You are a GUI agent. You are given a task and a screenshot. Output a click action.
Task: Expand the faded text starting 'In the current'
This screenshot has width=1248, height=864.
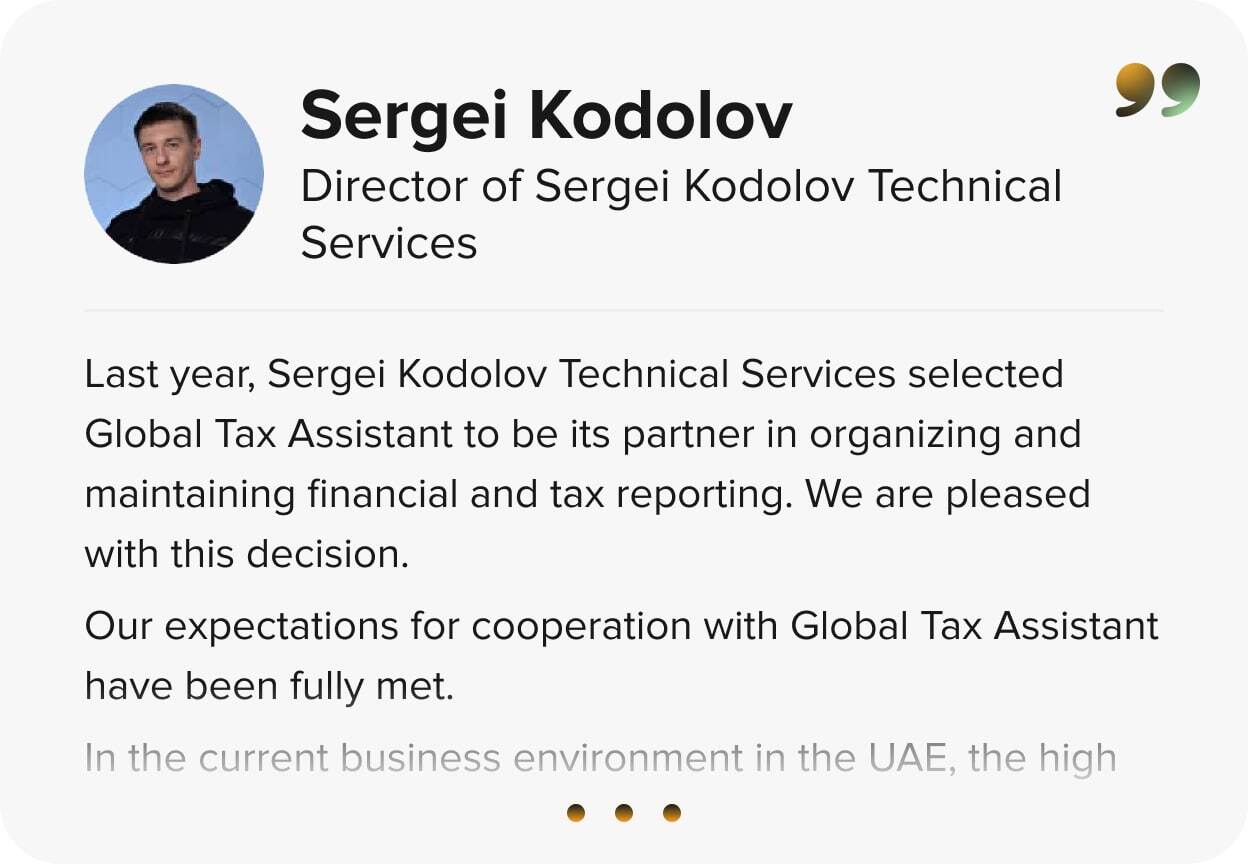[600, 758]
